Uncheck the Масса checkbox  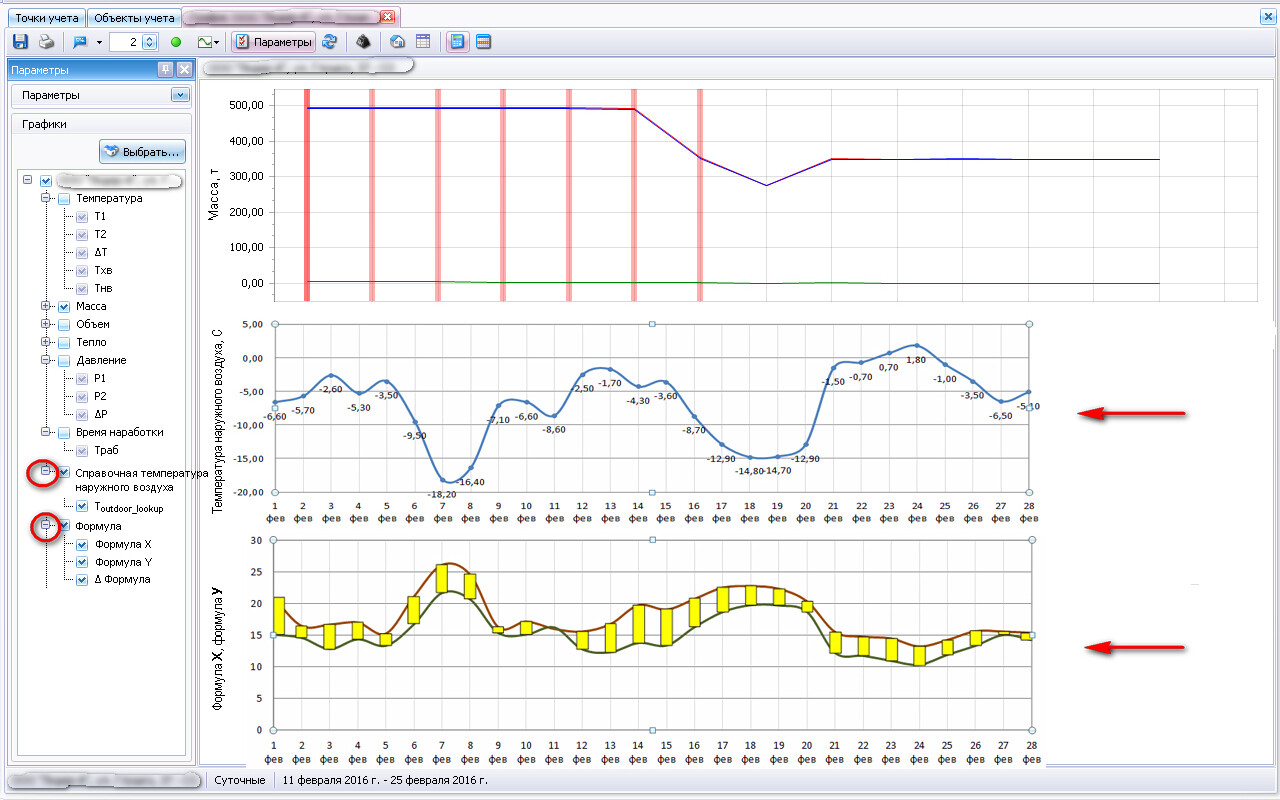[x=64, y=306]
